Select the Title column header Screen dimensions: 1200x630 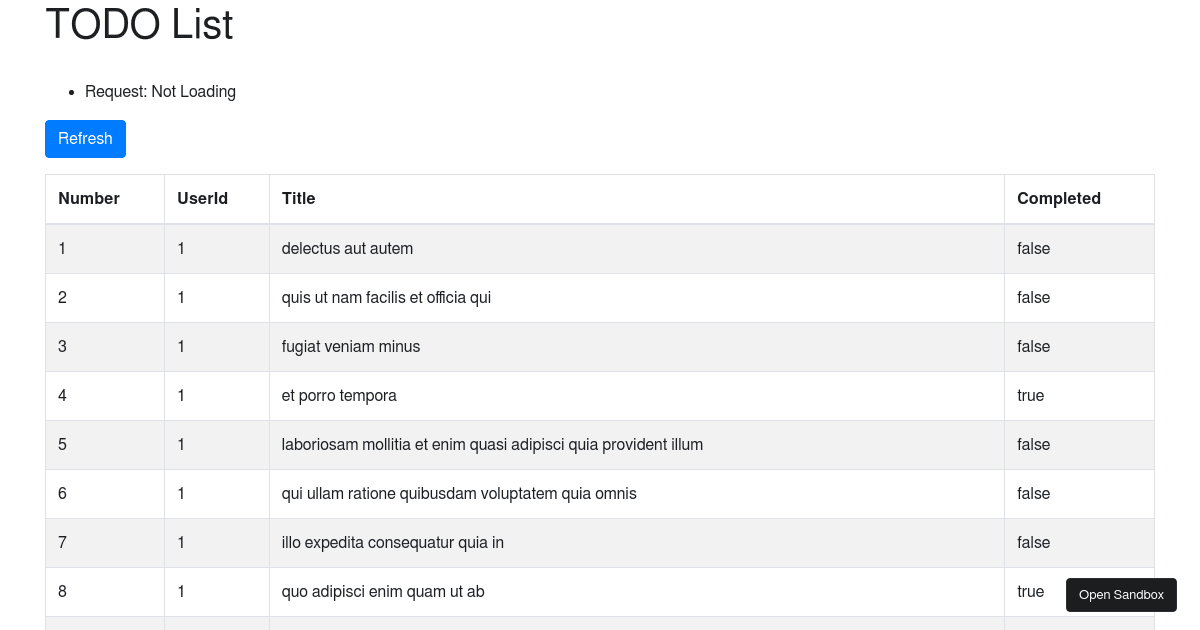[x=298, y=198]
